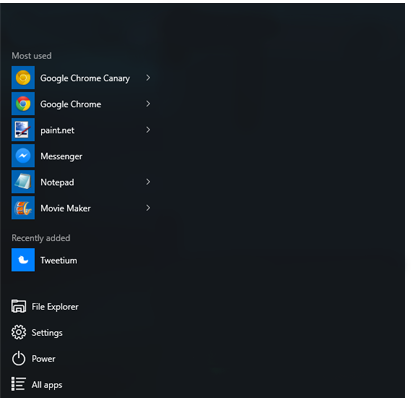Click the File Explorer icon
This screenshot has width=411, height=398.
tap(19, 306)
